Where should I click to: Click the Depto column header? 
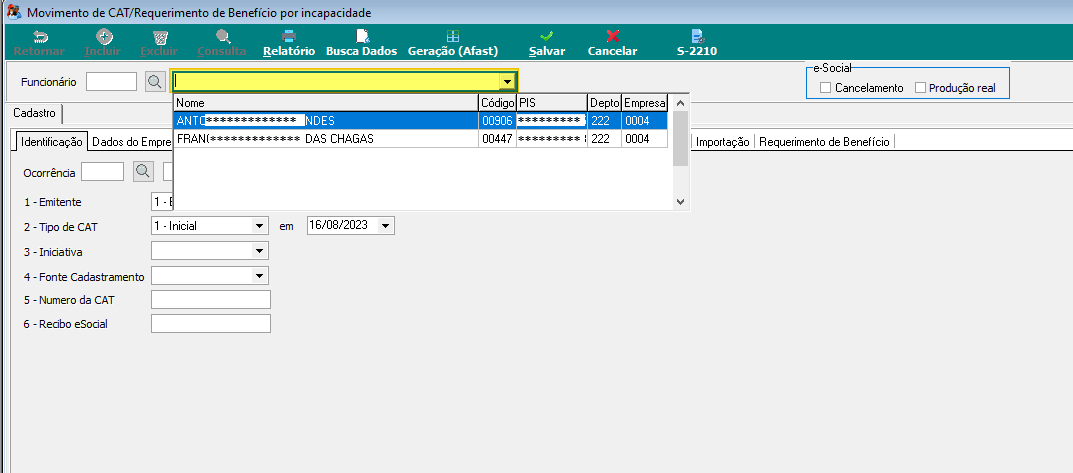(x=604, y=103)
